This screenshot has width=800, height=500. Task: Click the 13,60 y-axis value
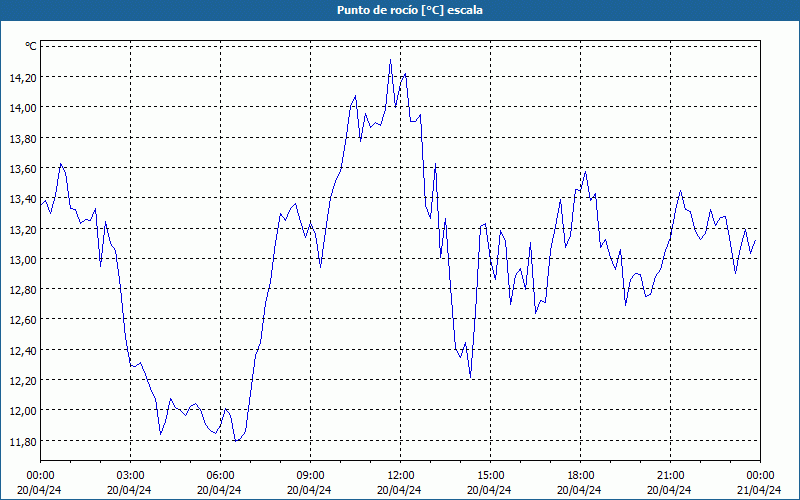coord(23,168)
